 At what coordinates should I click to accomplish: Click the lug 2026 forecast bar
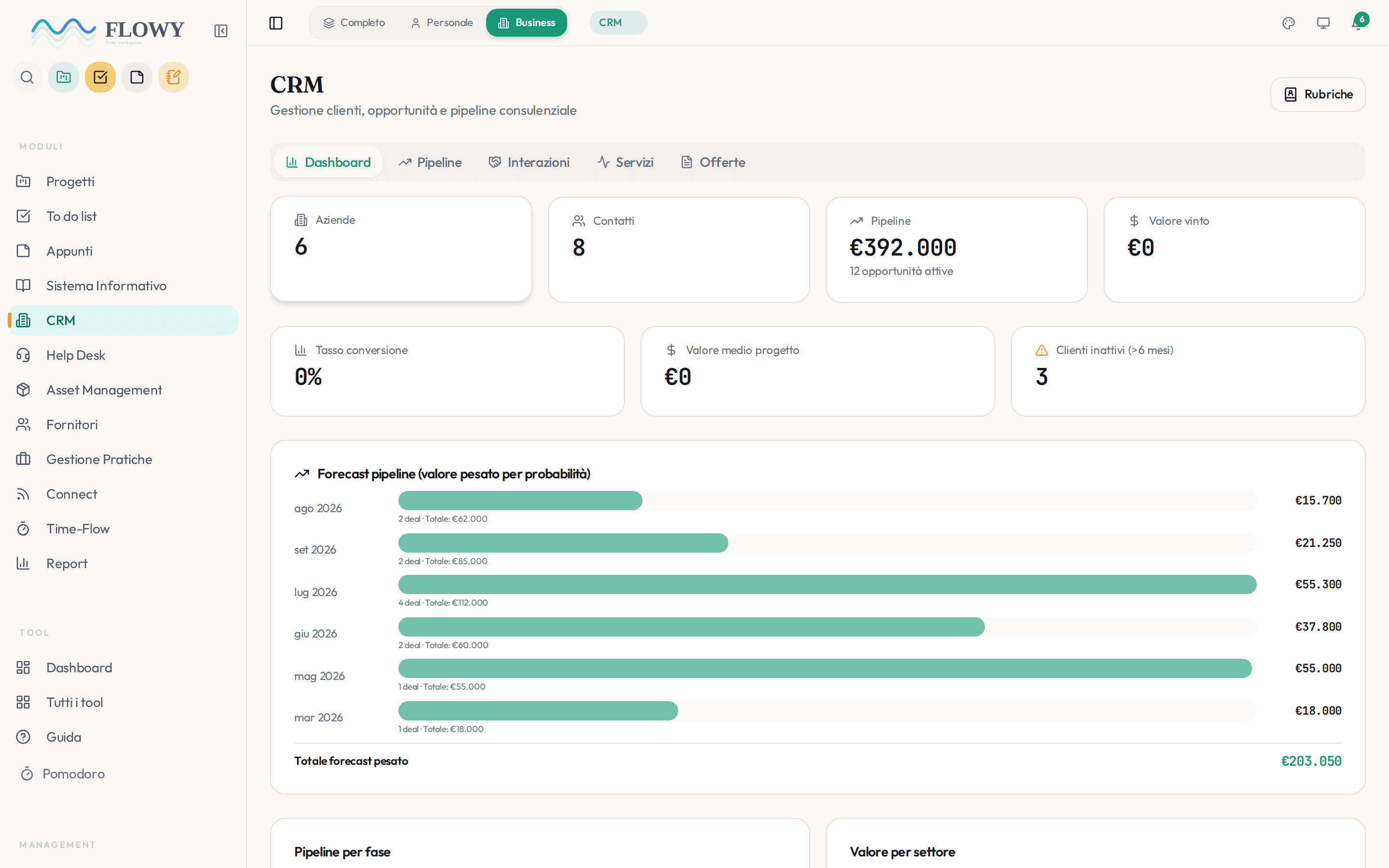click(828, 584)
